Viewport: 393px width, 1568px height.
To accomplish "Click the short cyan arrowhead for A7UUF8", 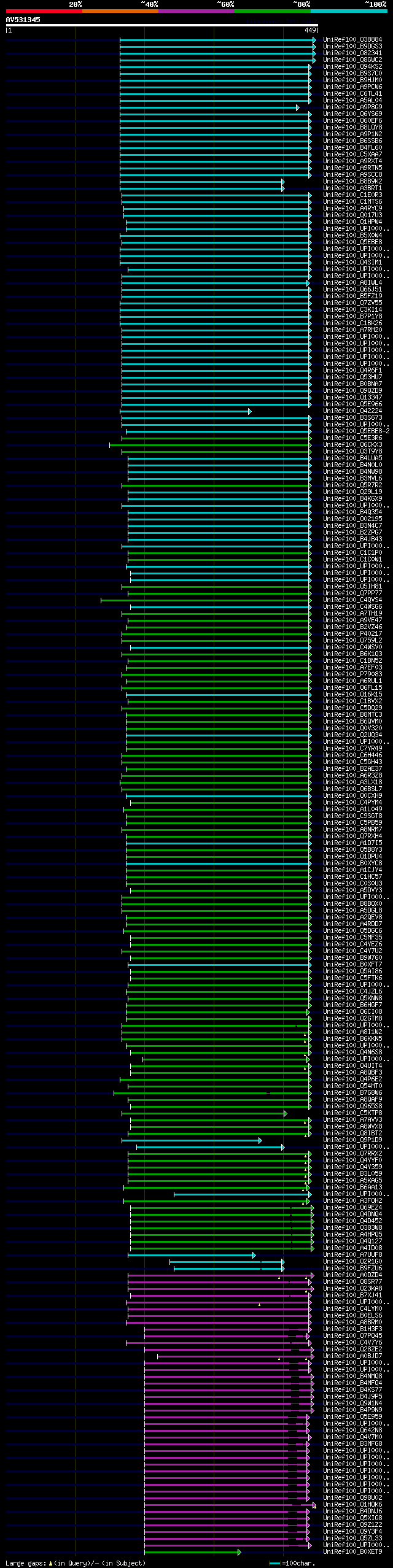I will click(x=254, y=1256).
